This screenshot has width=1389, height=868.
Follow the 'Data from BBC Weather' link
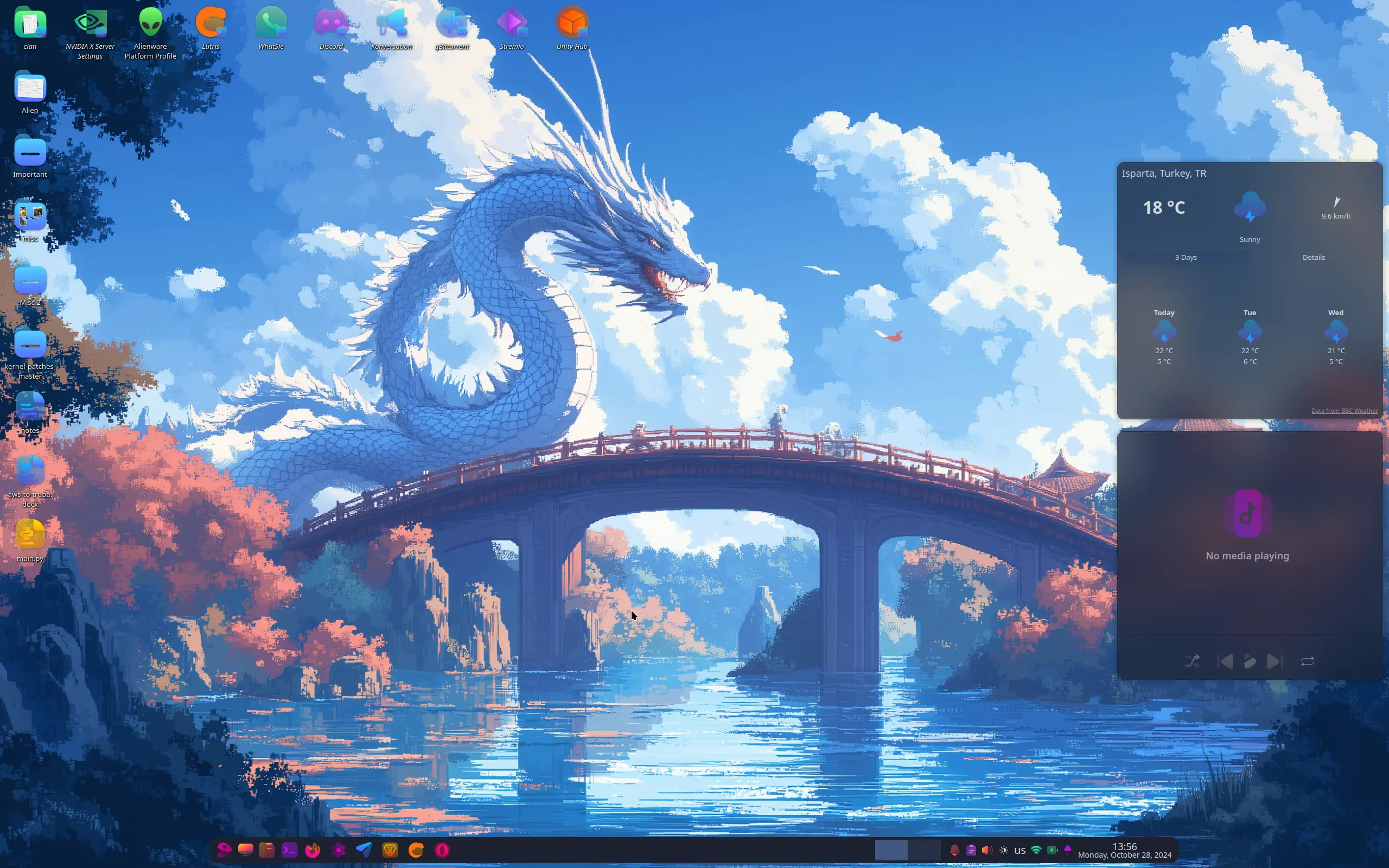(x=1344, y=411)
